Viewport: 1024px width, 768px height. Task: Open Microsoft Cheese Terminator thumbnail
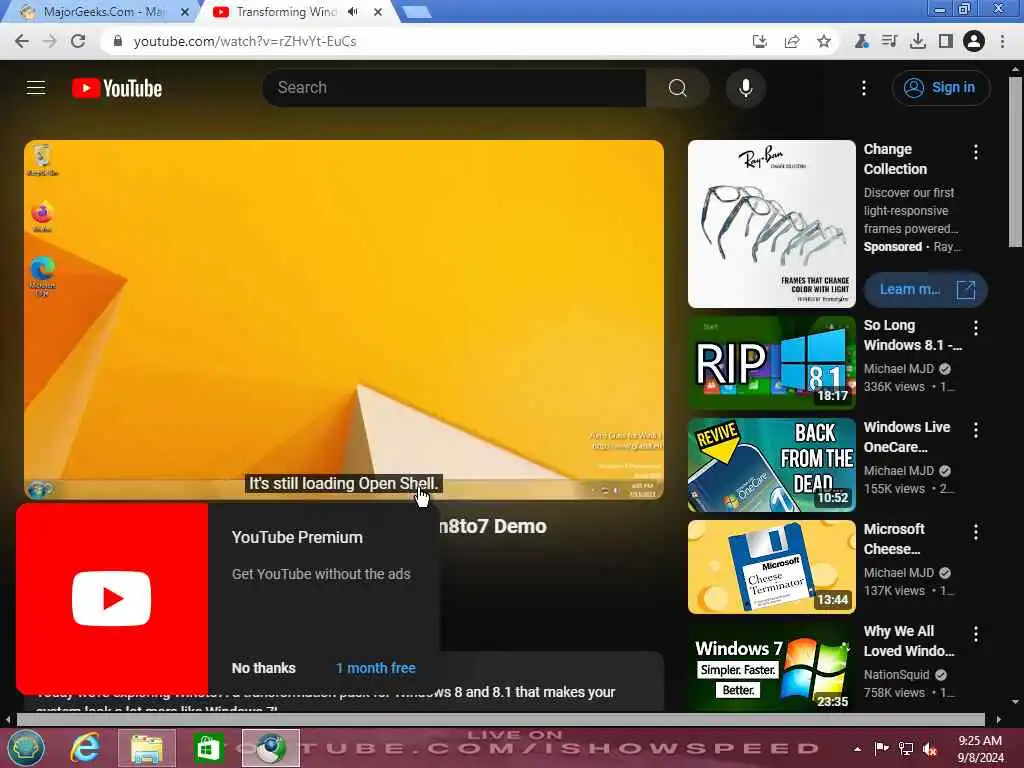pos(771,567)
